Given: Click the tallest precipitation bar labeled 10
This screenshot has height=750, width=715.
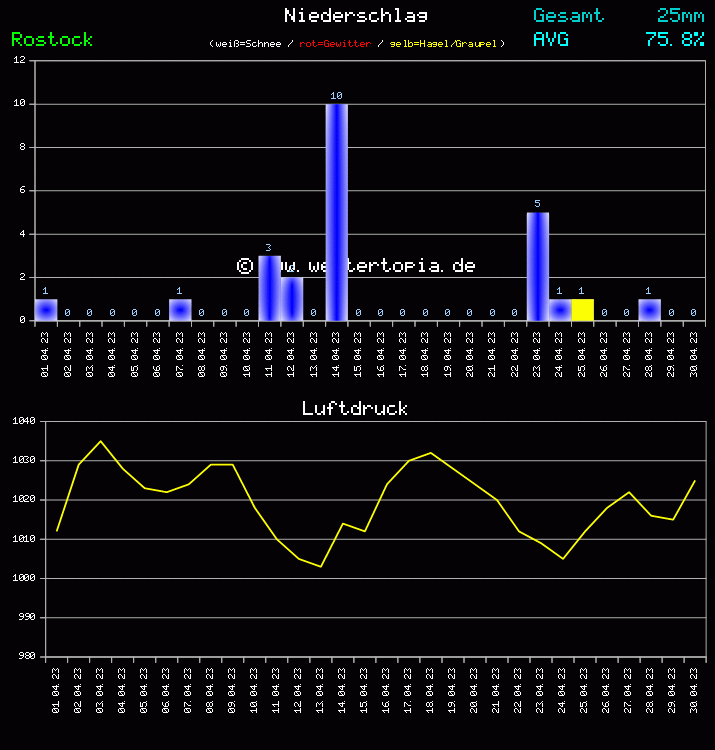Looking at the screenshot, I should click(x=336, y=212).
